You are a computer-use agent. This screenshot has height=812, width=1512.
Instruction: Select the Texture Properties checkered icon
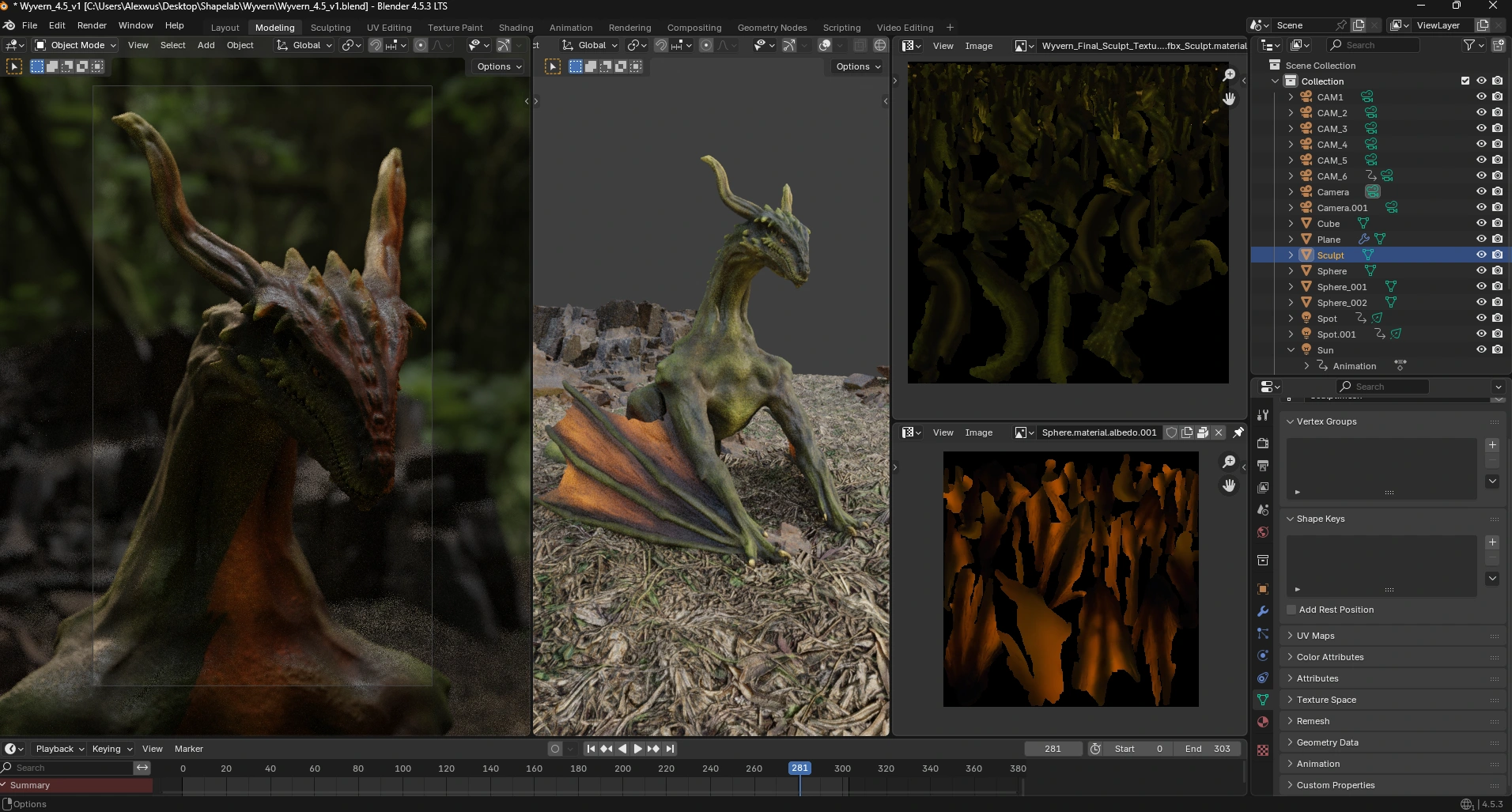pyautogui.click(x=1263, y=749)
